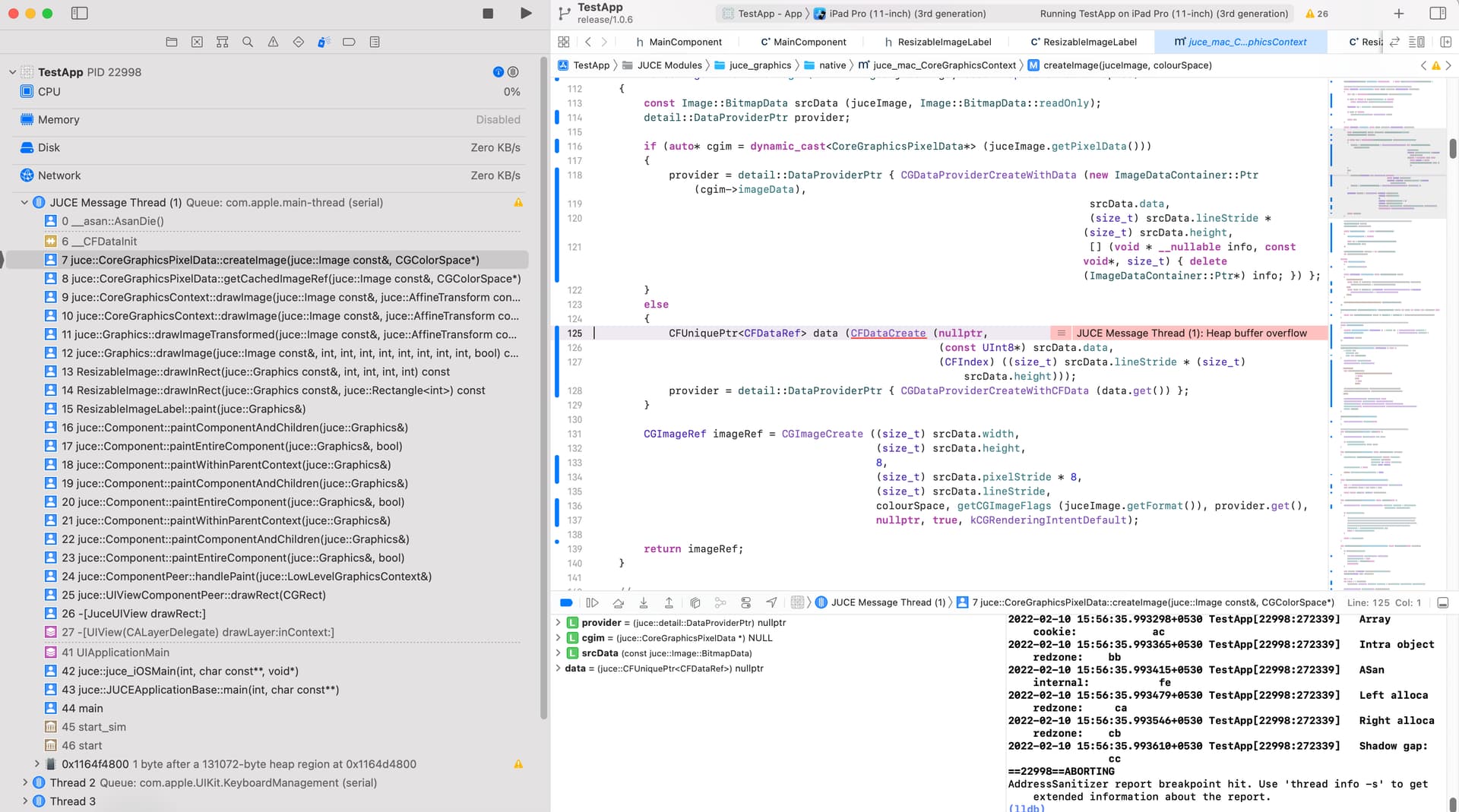Click the process view options button
The width and height of the screenshot is (1459, 812).
[514, 72]
